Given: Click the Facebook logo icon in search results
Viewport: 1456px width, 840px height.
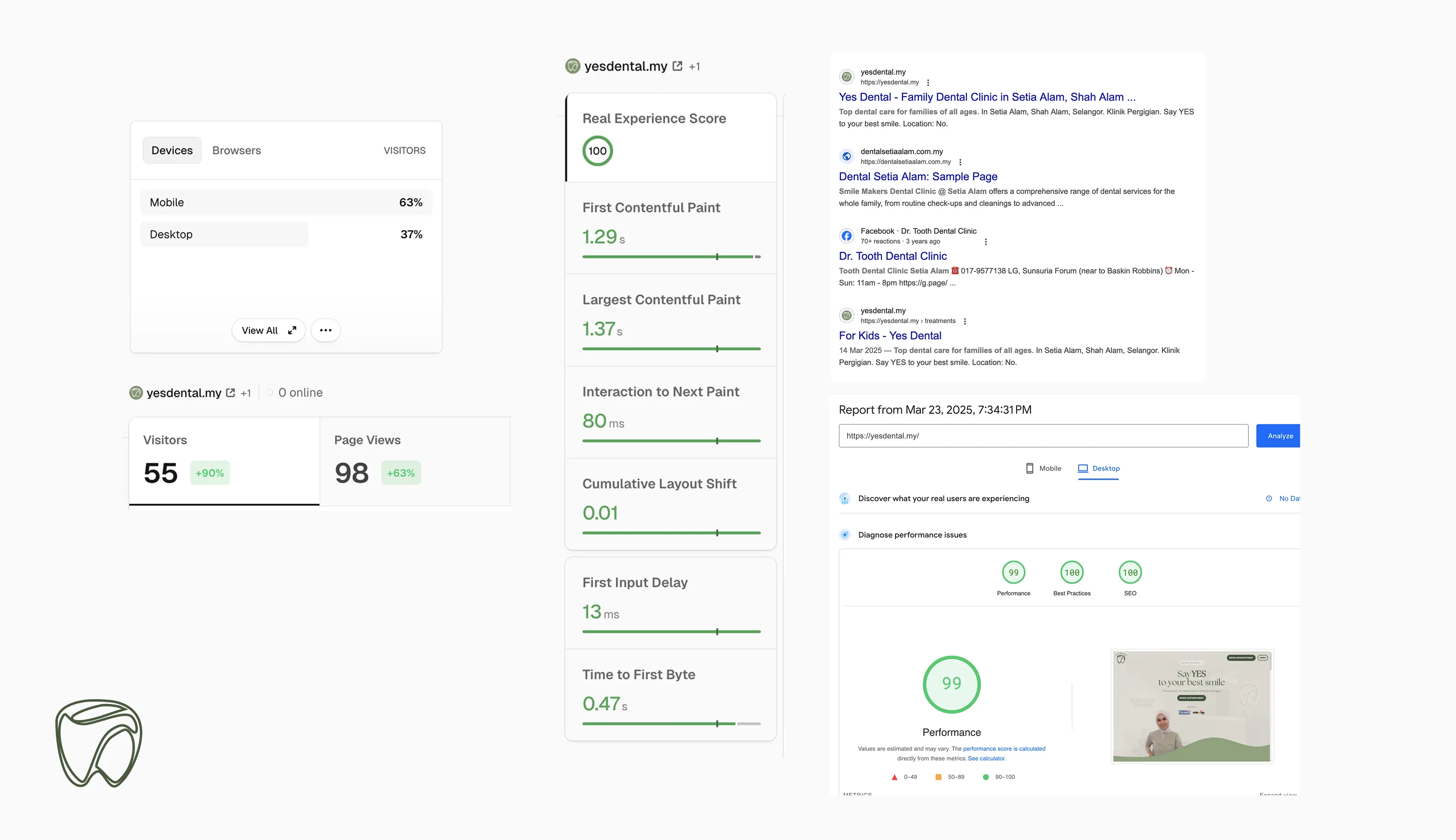Looking at the screenshot, I should point(846,236).
